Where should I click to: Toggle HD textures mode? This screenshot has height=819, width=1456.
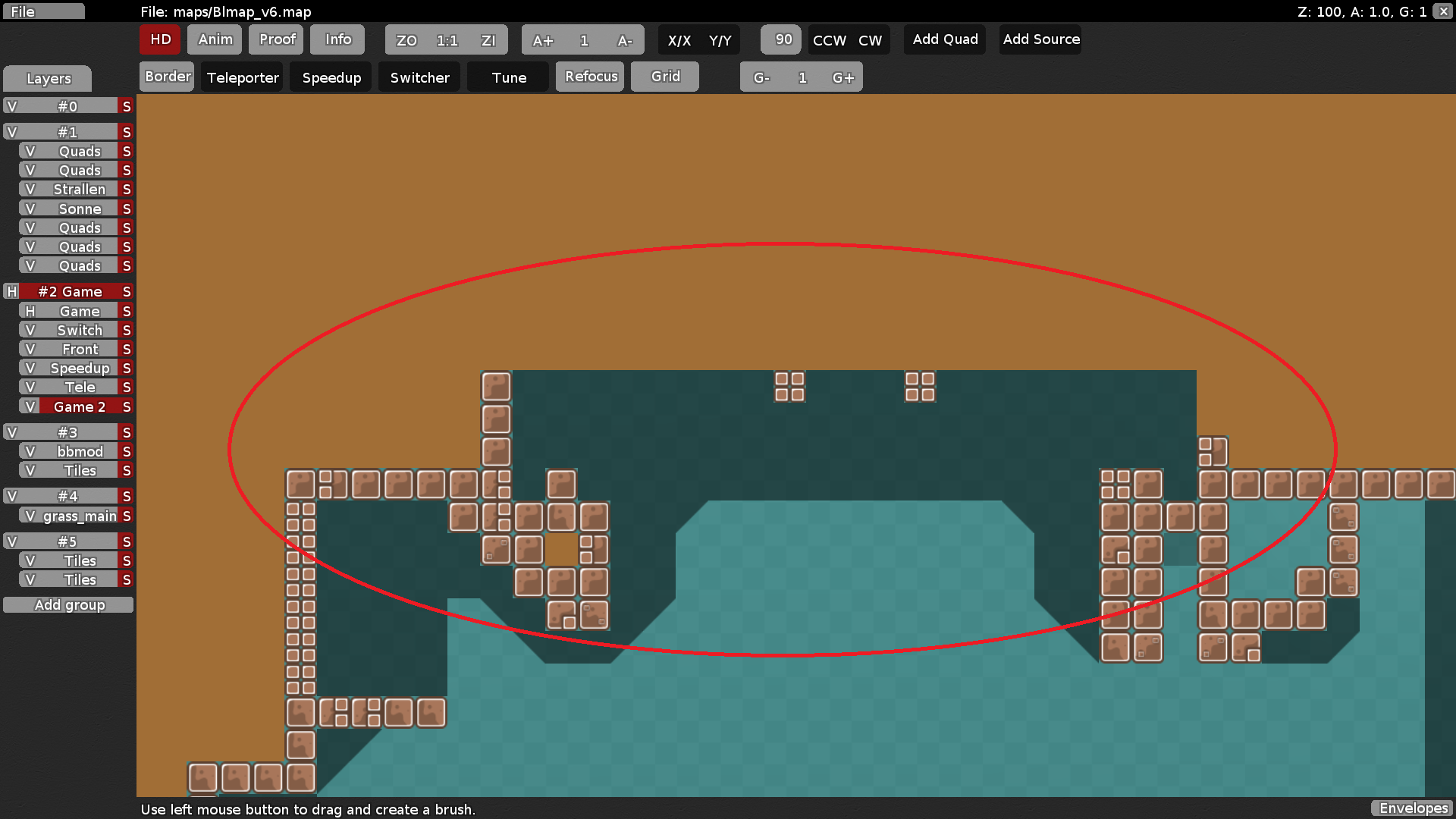[159, 39]
